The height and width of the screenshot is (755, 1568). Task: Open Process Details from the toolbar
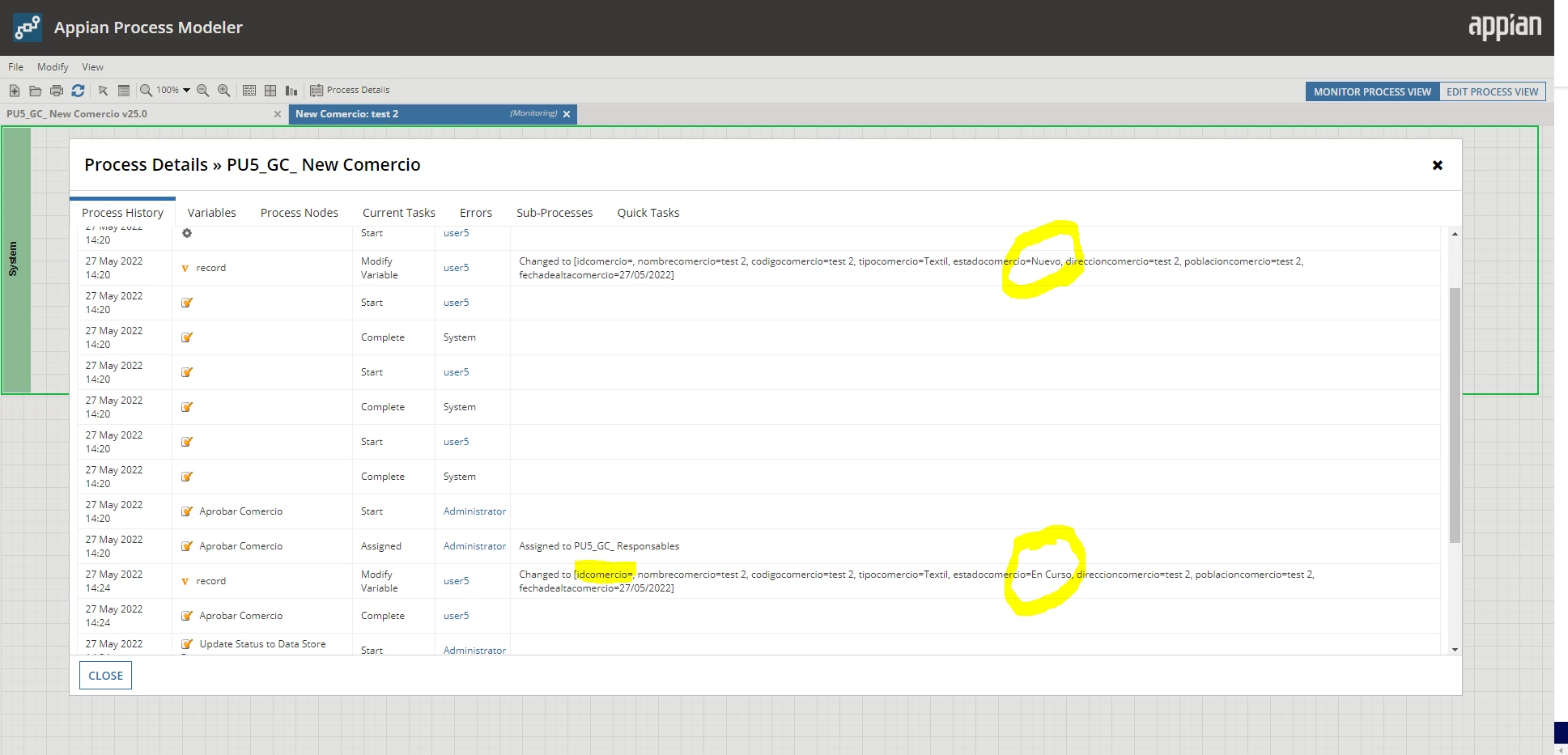pyautogui.click(x=350, y=90)
